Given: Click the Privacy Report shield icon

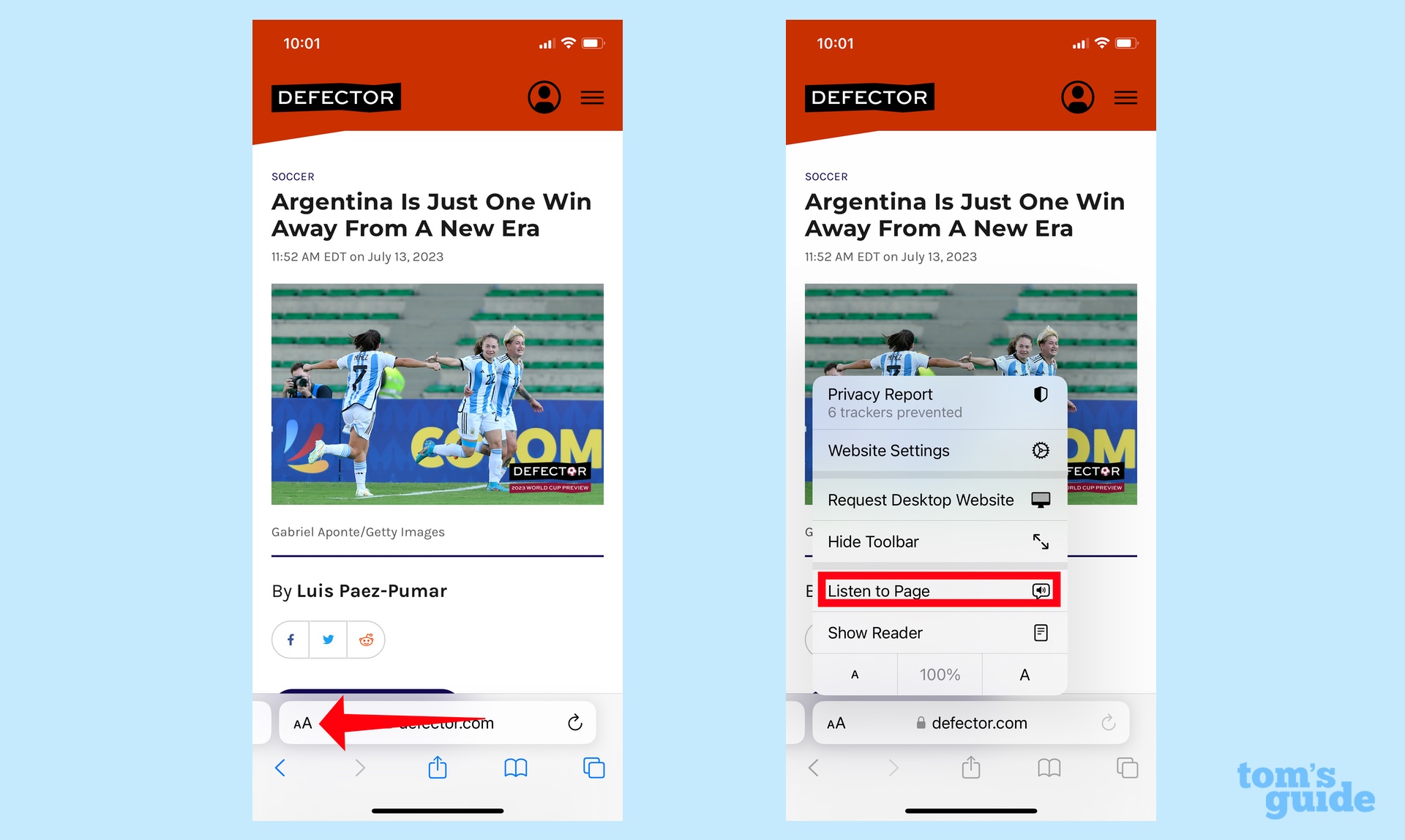Looking at the screenshot, I should coord(1041,395).
